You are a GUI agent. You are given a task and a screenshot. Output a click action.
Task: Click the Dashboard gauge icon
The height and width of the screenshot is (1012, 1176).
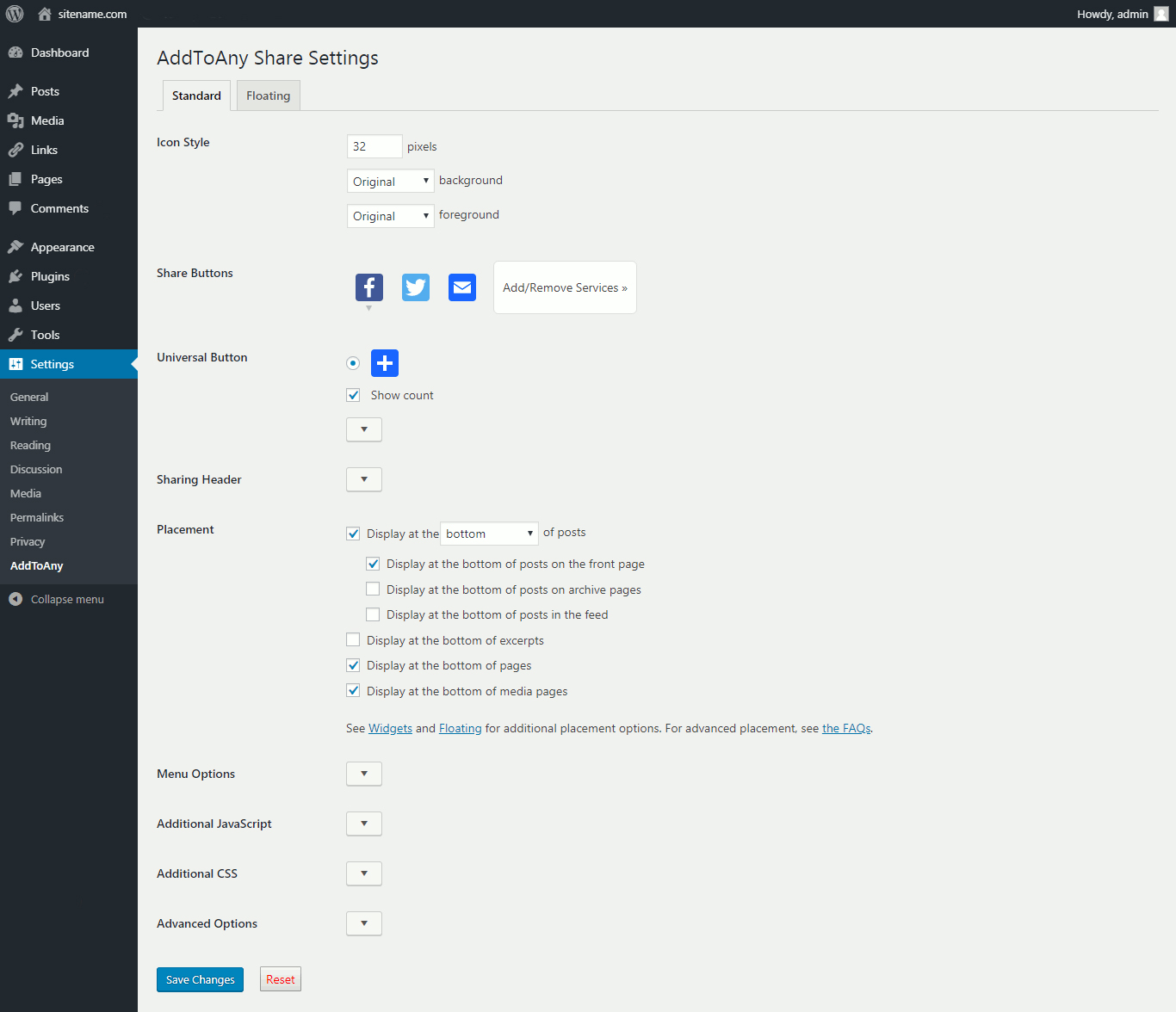click(x=15, y=52)
